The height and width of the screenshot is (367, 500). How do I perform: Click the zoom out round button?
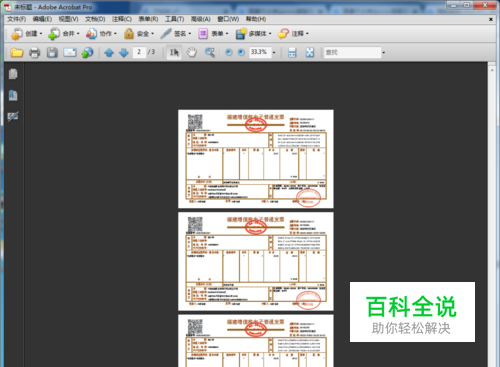(x=229, y=52)
